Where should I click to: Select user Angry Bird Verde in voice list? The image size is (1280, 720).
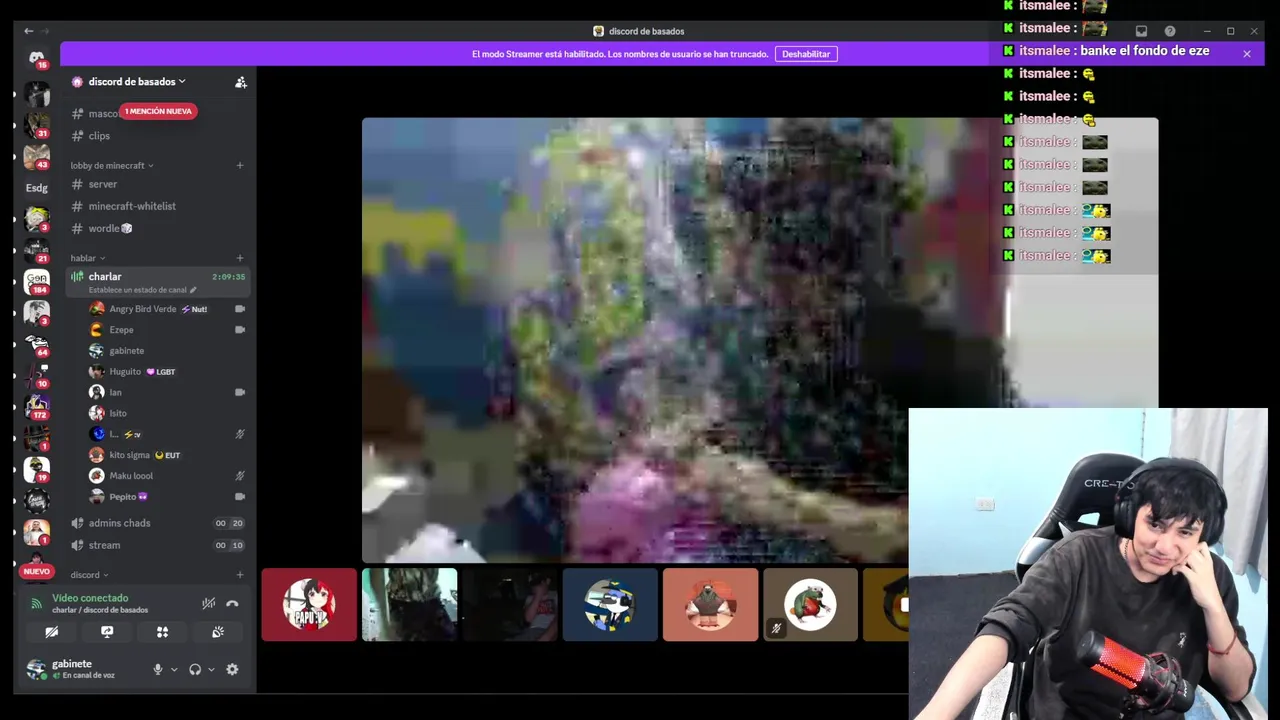point(167,309)
